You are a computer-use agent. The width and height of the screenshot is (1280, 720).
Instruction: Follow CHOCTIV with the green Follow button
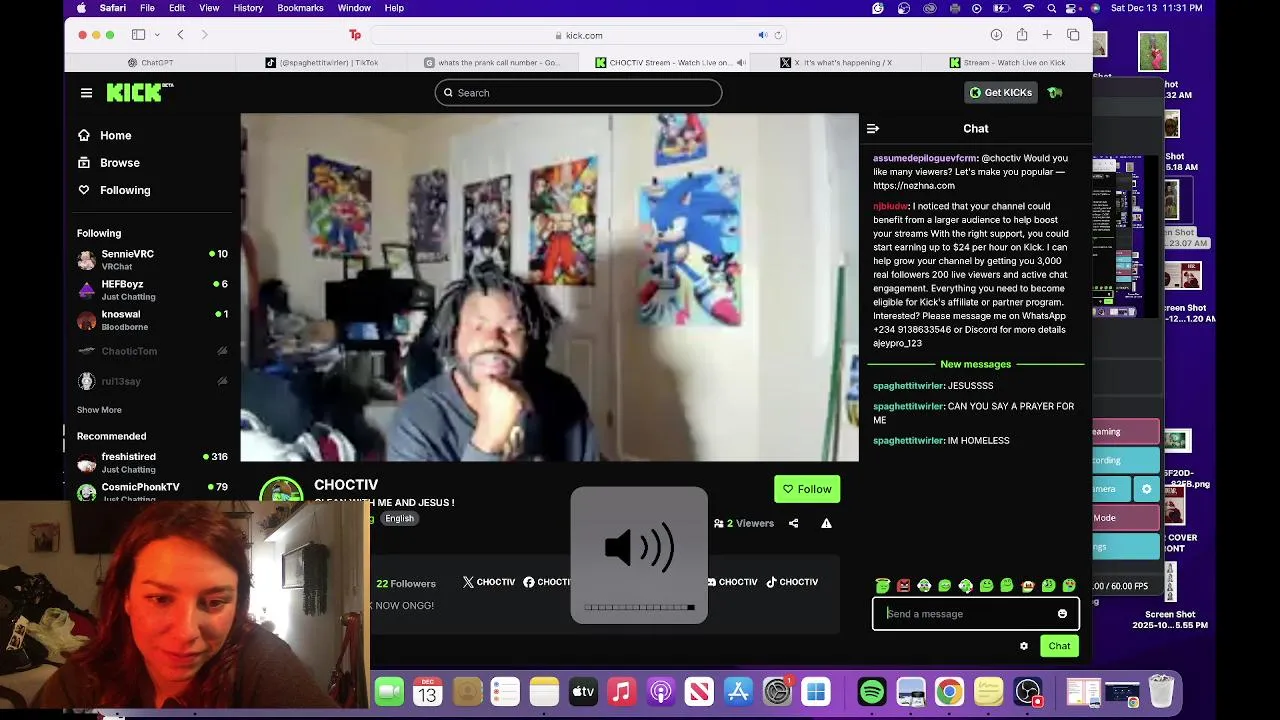point(807,489)
